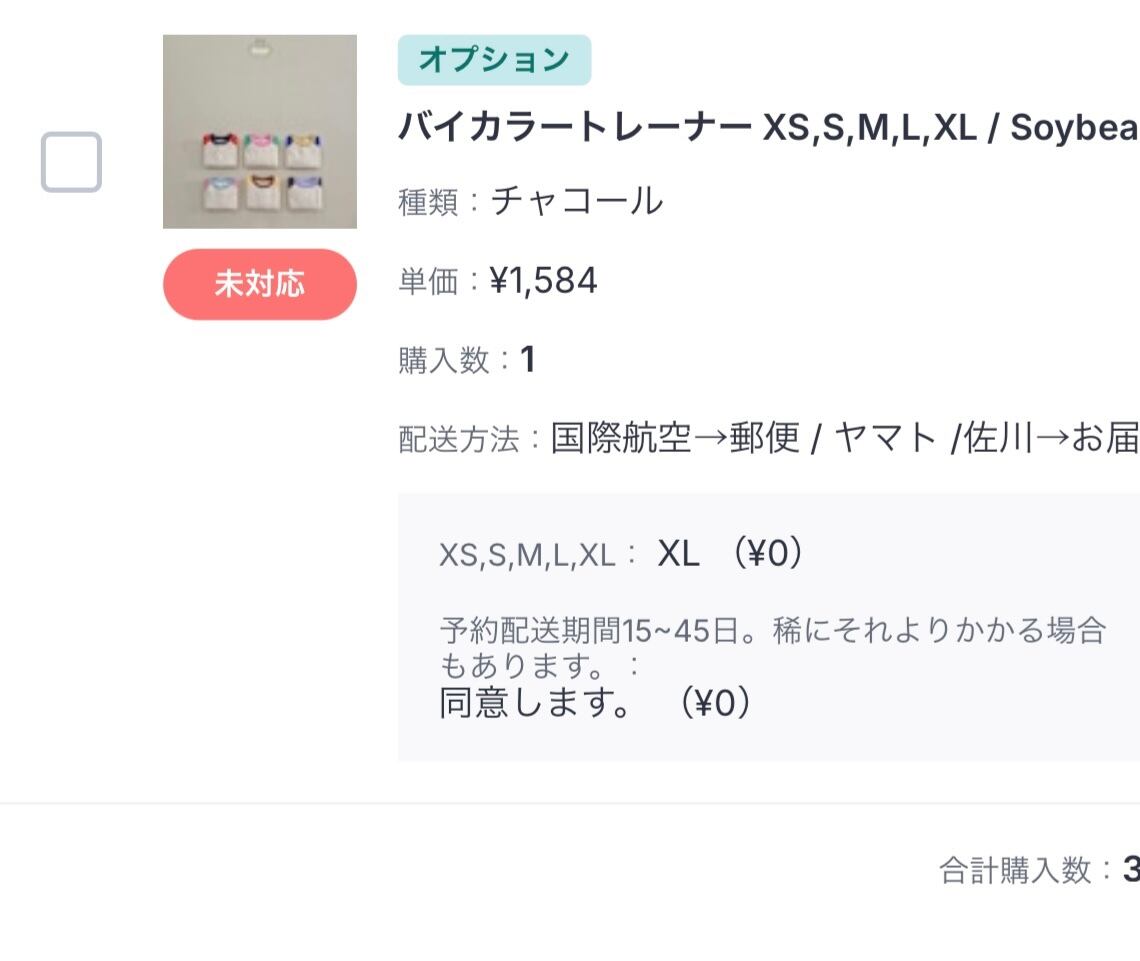Click the 国際航空→郵便 shipping method text

point(675,438)
